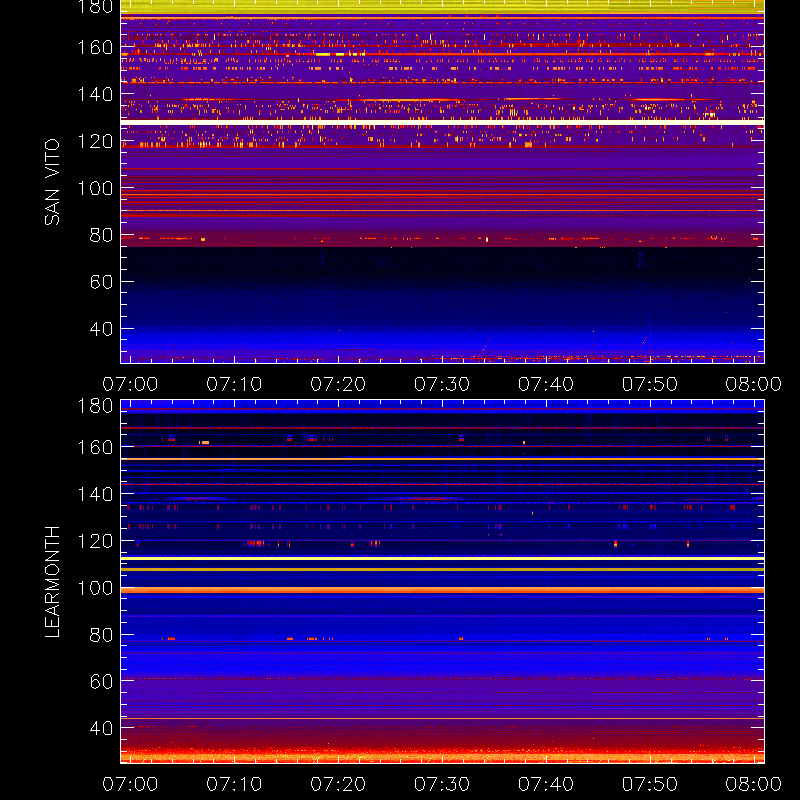Click 07:00 under the San Vito spectrogram

[130, 384]
